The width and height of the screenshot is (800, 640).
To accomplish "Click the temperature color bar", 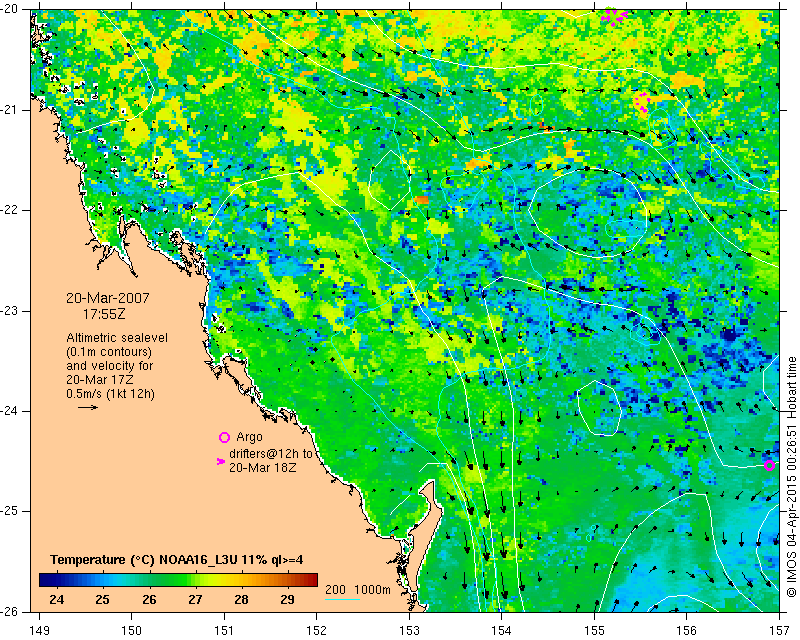I will (179, 580).
